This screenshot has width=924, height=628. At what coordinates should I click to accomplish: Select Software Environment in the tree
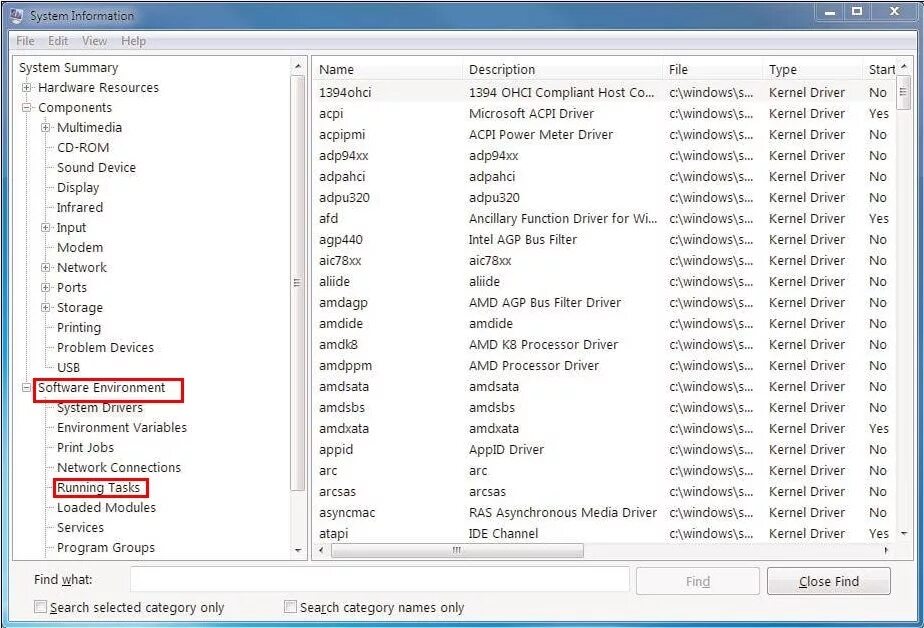(101, 388)
